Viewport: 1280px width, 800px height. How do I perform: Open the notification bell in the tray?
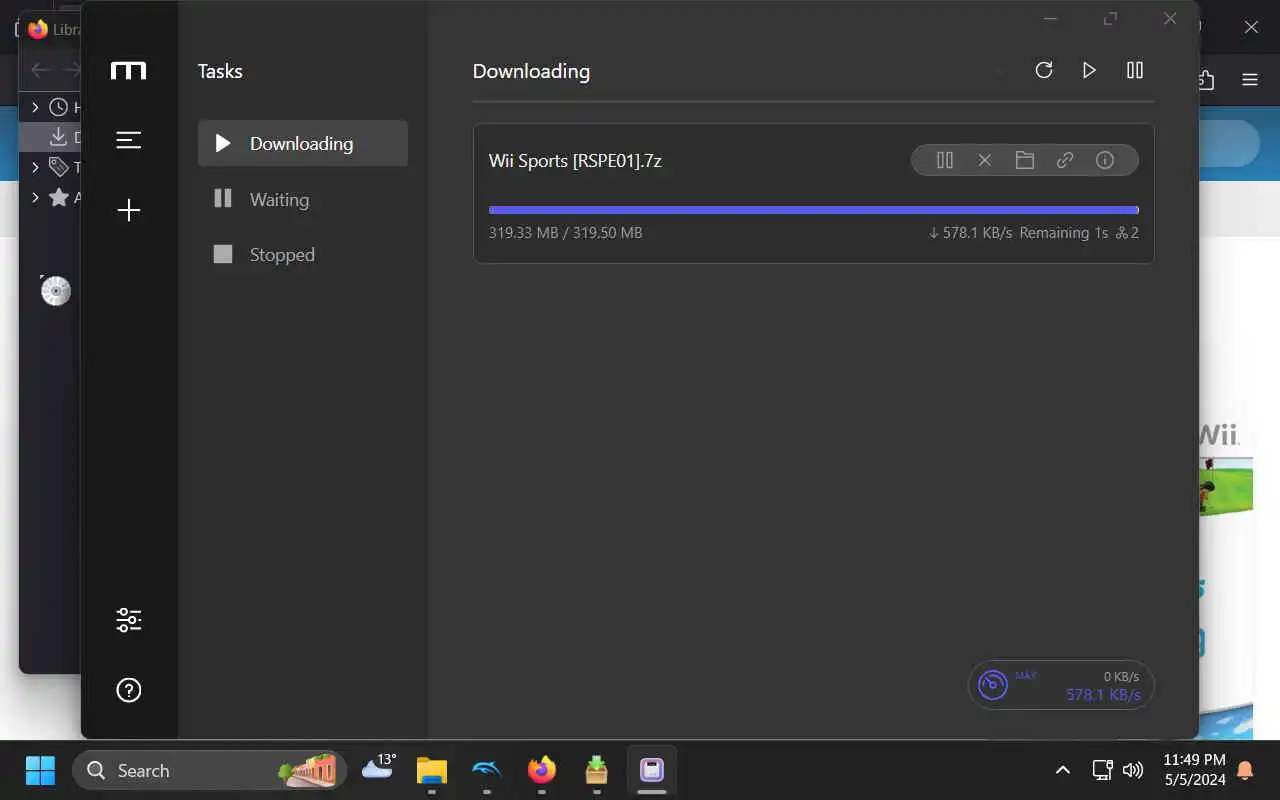tap(1246, 770)
